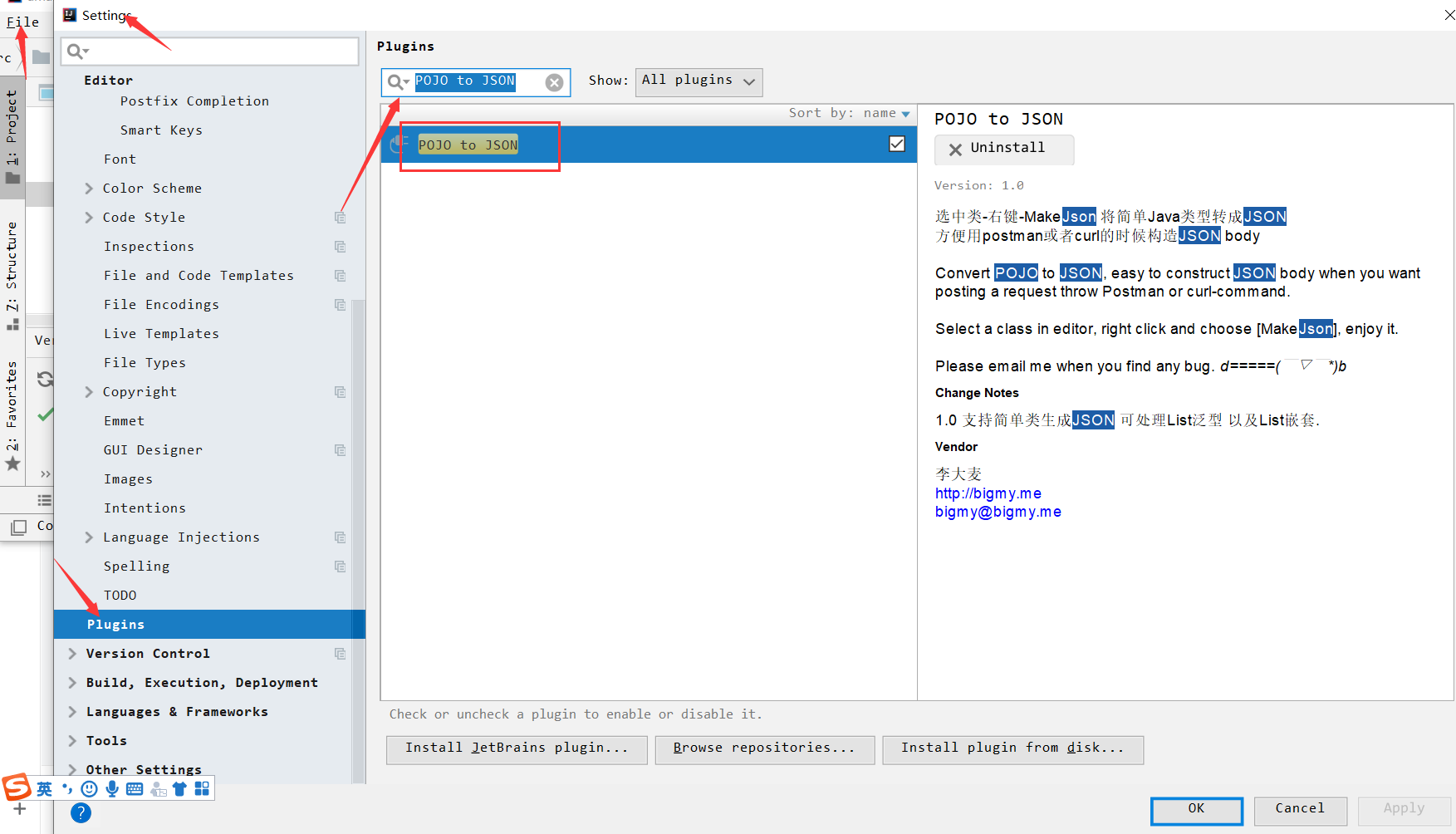Open the Sogou virtual keyboard
1456x834 pixels.
[134, 788]
